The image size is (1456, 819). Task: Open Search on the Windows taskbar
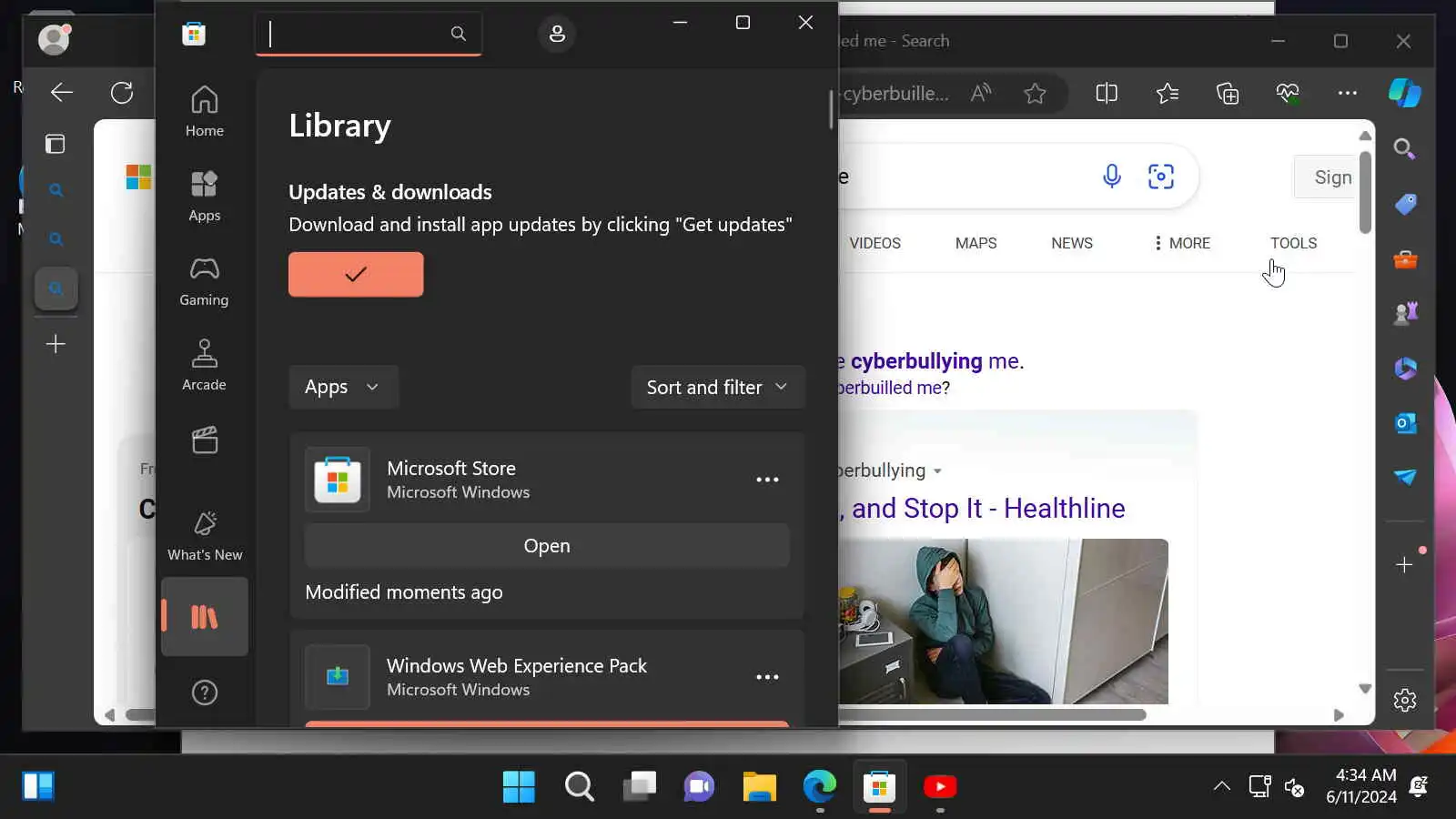point(579,786)
